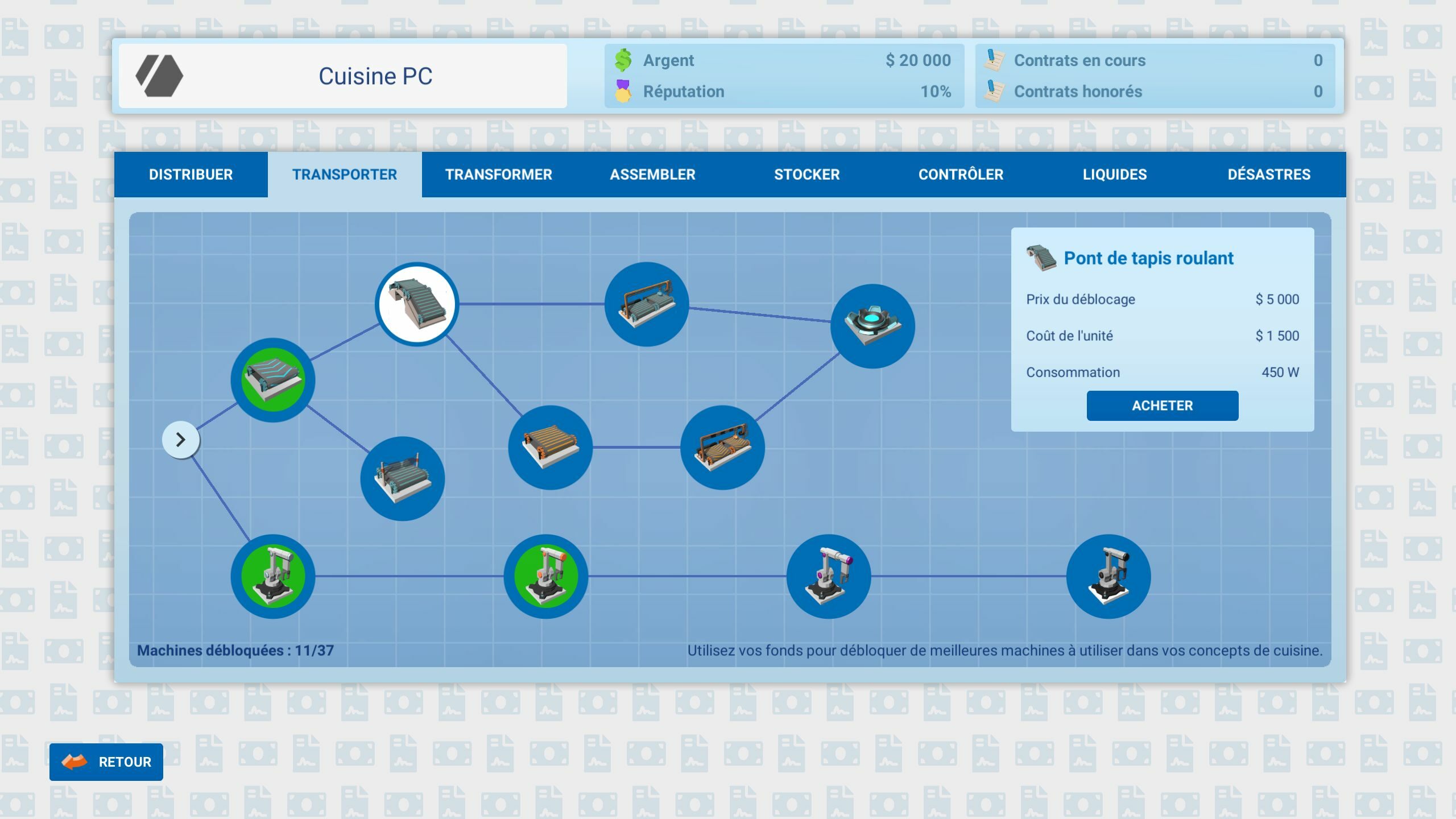The image size is (1456, 819).
Task: Click Machines débloquées : 11/37 counter
Action: click(x=235, y=650)
